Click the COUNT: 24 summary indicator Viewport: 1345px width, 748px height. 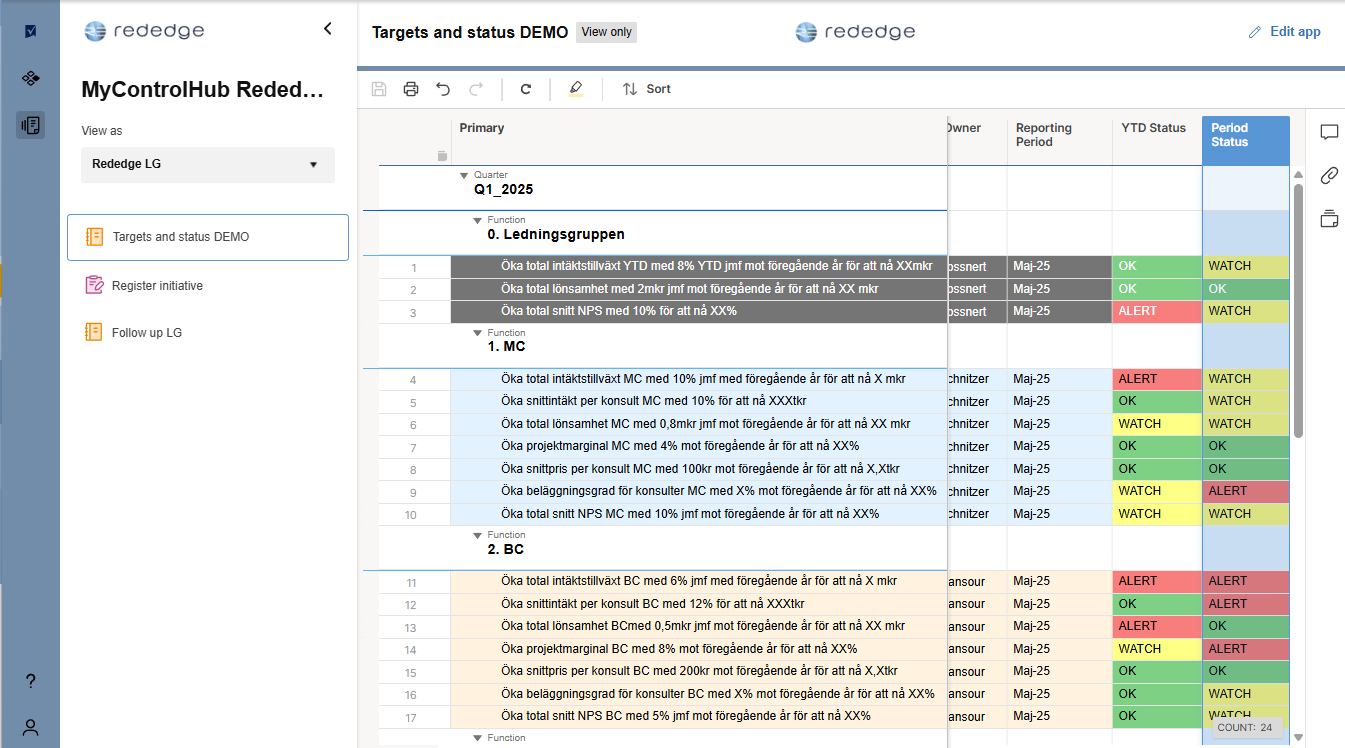(1245, 728)
